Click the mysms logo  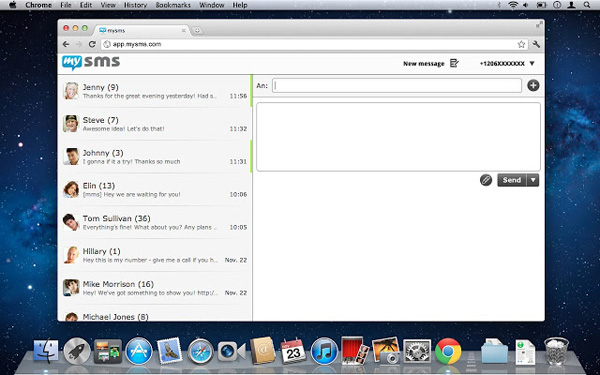91,63
